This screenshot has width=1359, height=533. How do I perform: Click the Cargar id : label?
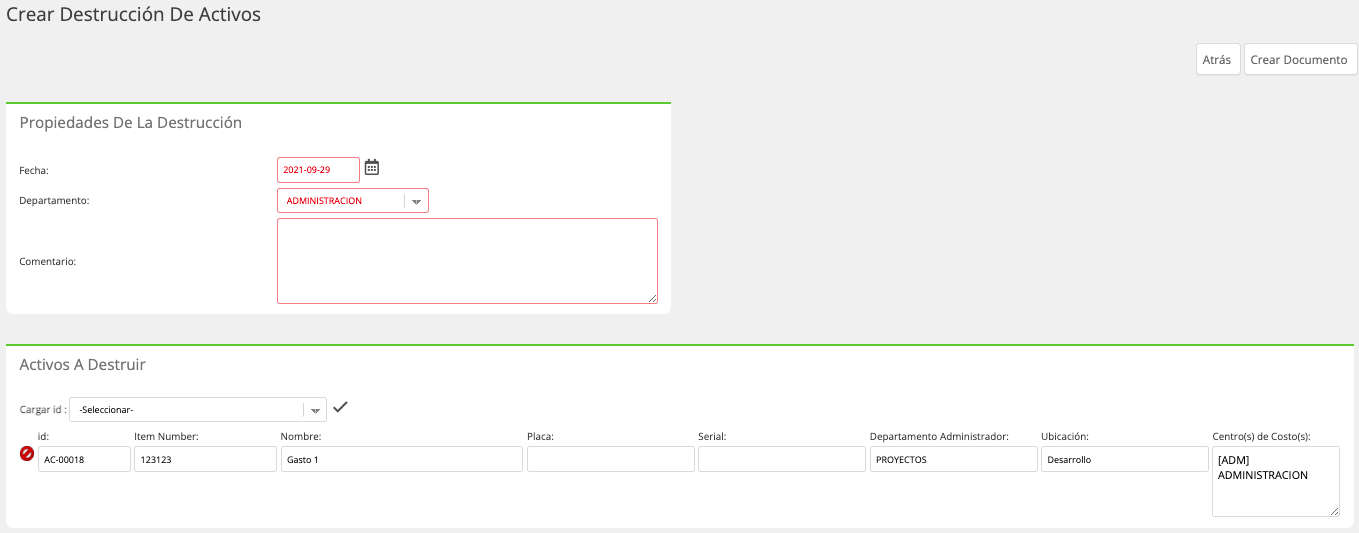point(43,410)
